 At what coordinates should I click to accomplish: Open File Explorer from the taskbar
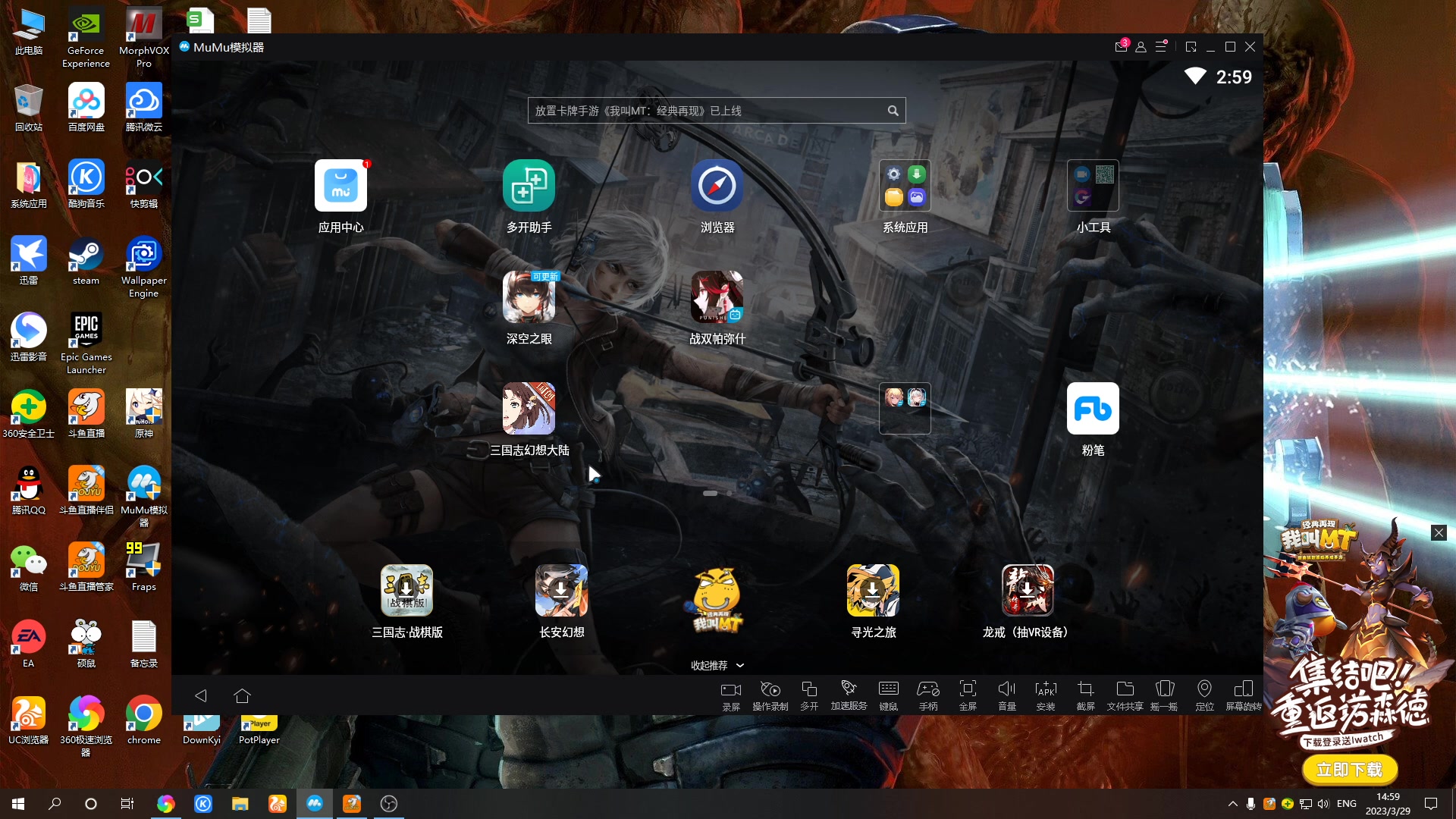coord(240,804)
